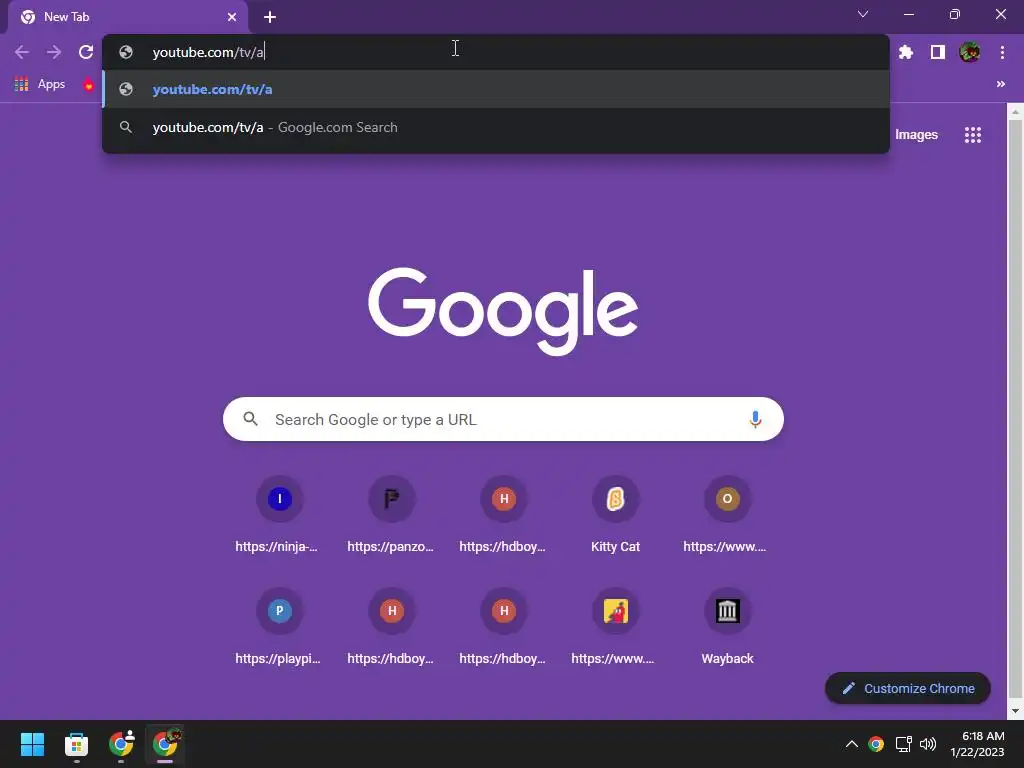Open the playpi shortcut tile
Screen dimensions: 1024x768
(x=280, y=628)
